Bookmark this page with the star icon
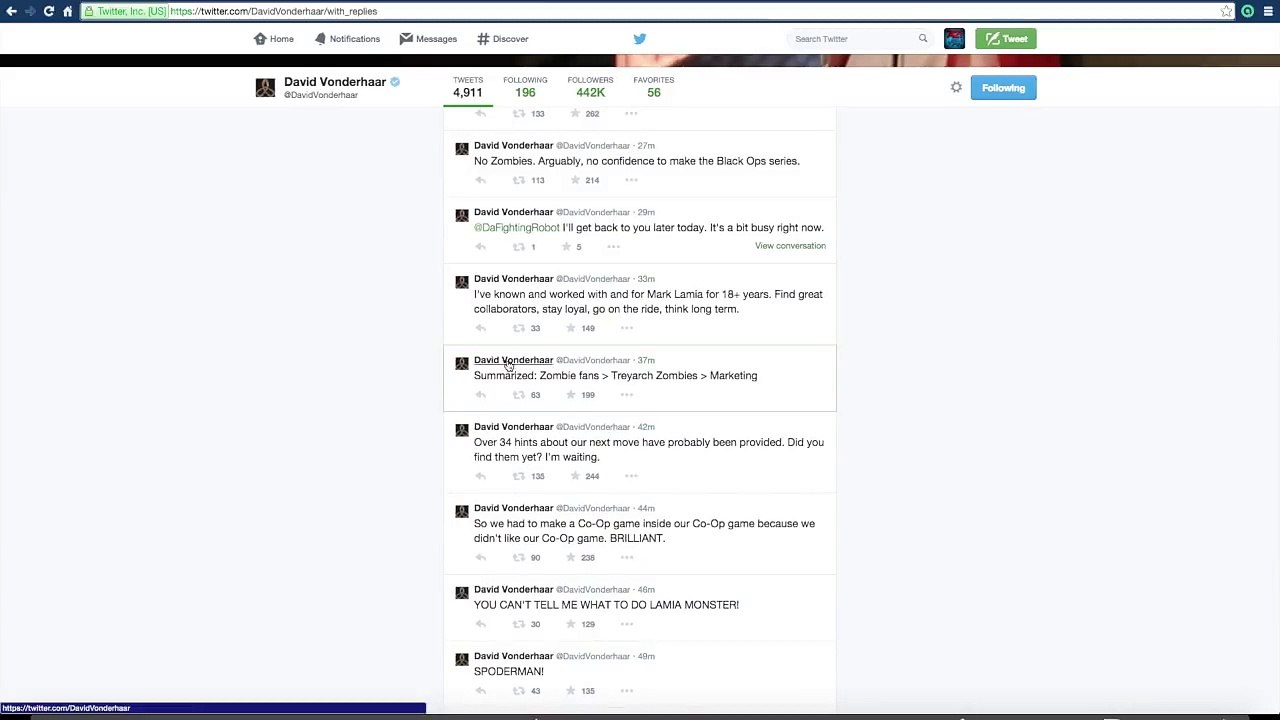The height and width of the screenshot is (720, 1280). 1227,11
